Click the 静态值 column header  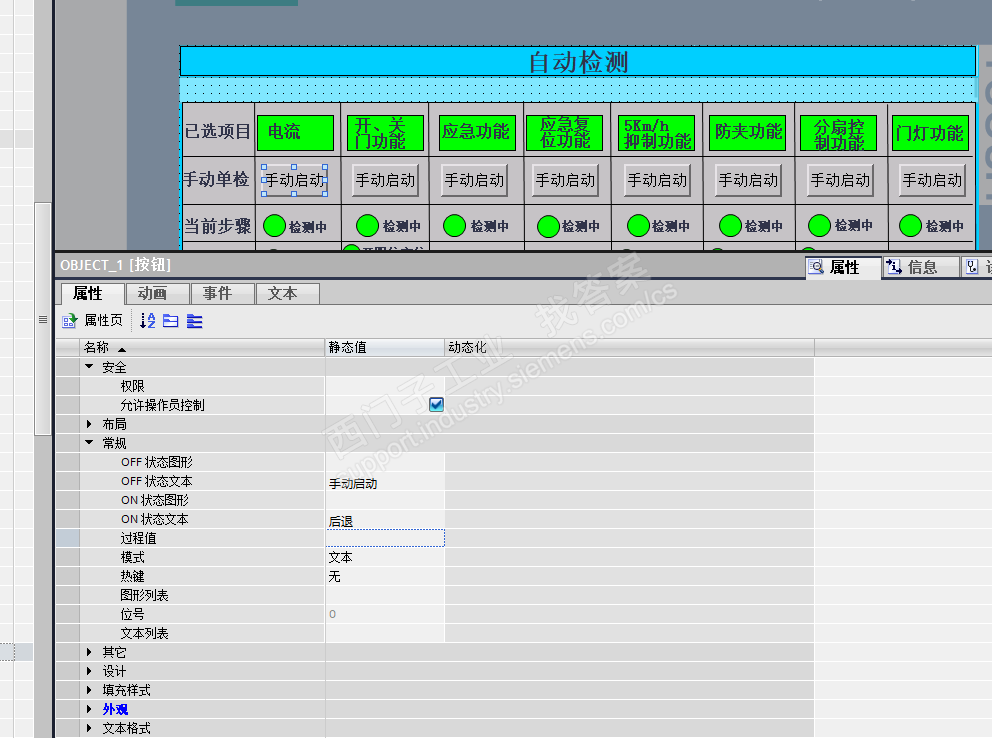(385, 347)
